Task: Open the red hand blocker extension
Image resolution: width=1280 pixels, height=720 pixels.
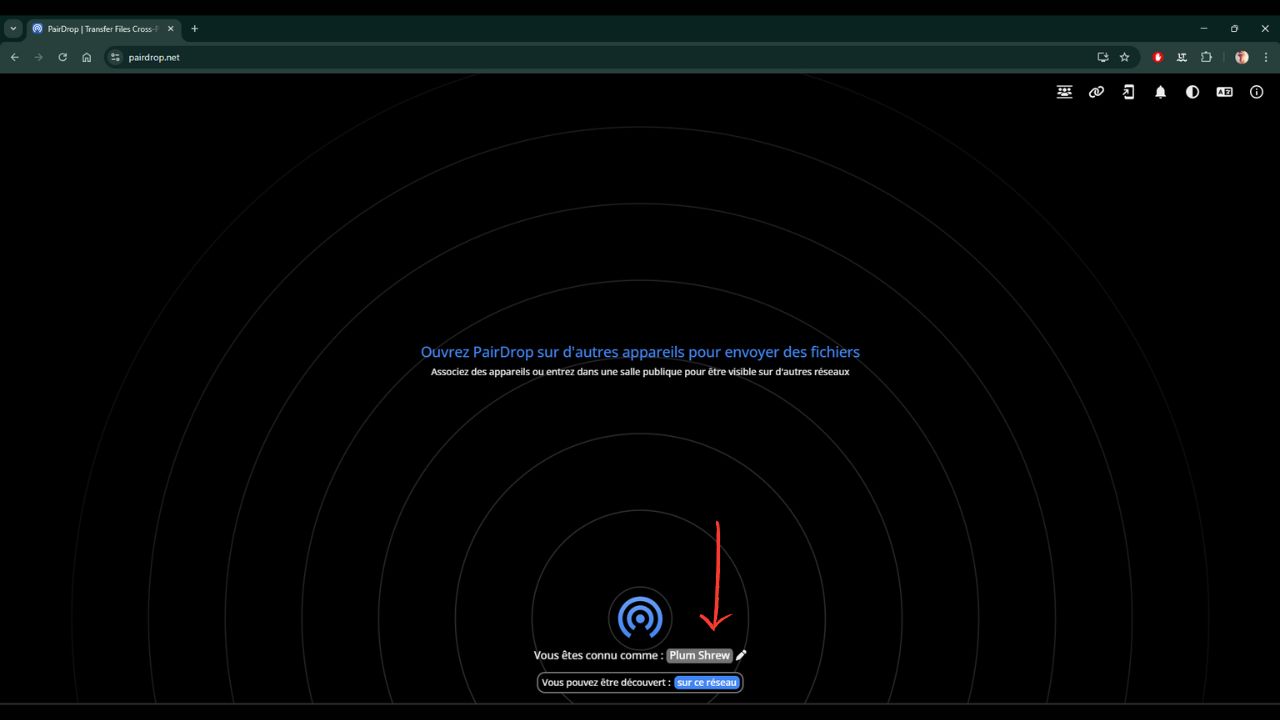Action: 1158,57
